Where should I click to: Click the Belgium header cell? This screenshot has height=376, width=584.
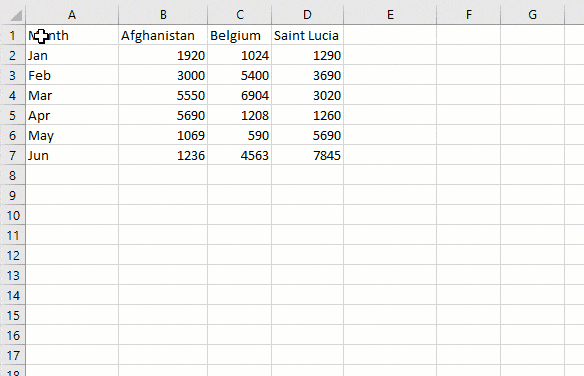[239, 35]
